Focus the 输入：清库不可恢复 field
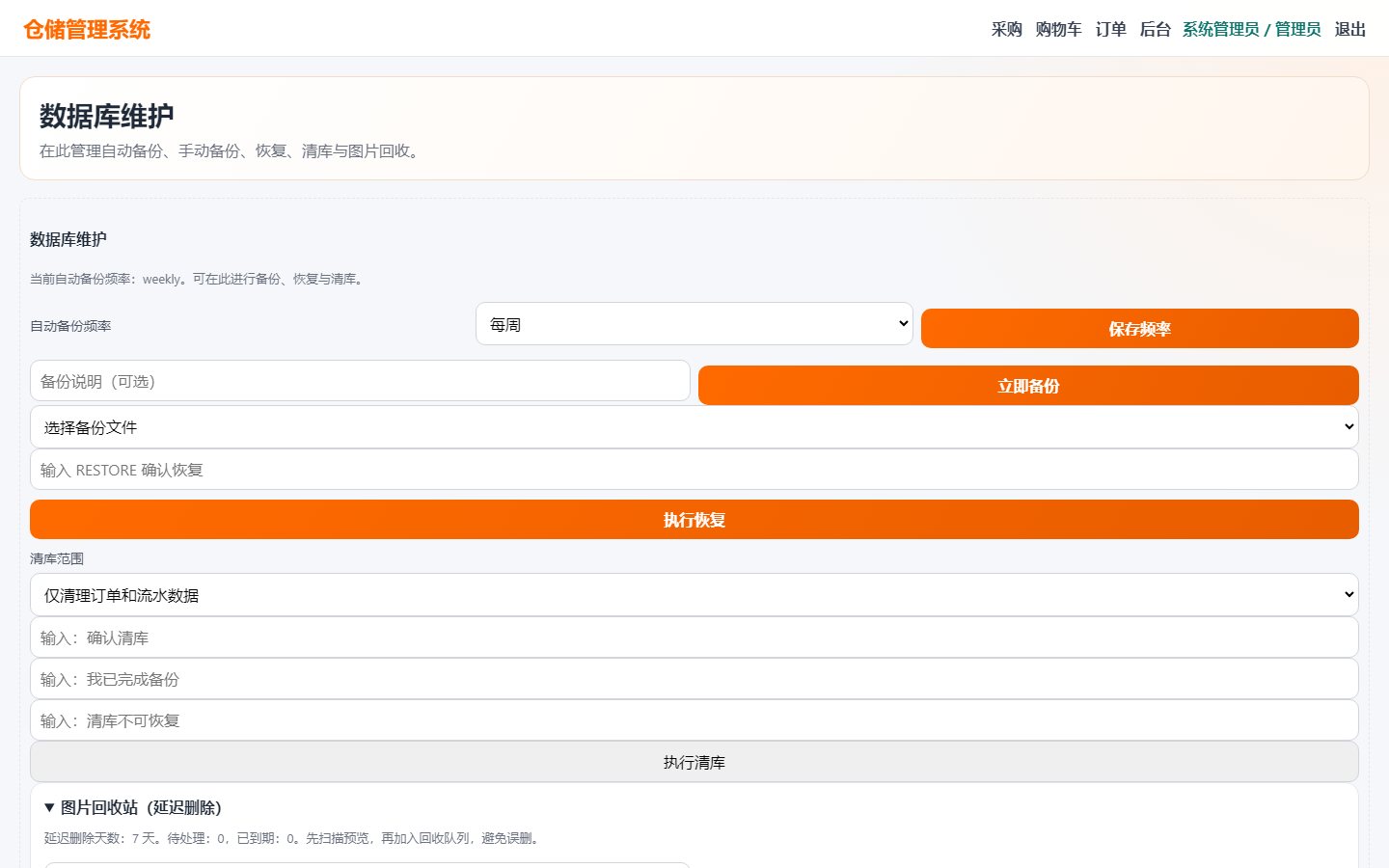This screenshot has width=1389, height=868. [694, 720]
